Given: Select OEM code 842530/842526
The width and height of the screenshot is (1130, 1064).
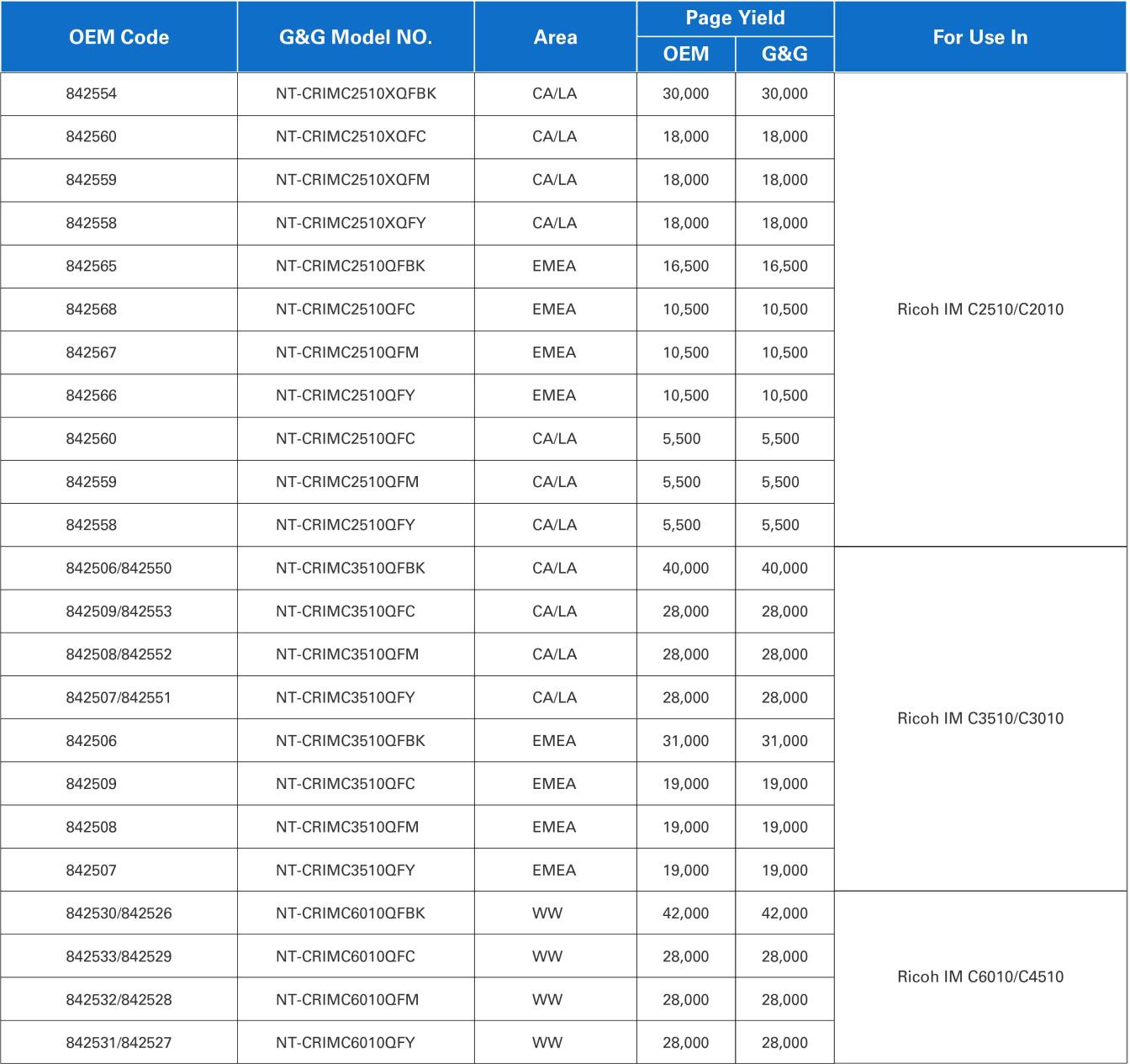Looking at the screenshot, I should pos(119,913).
